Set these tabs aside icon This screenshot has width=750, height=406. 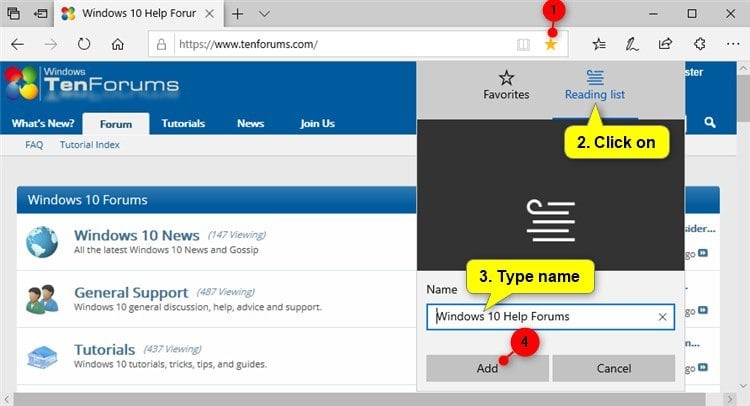pos(41,14)
